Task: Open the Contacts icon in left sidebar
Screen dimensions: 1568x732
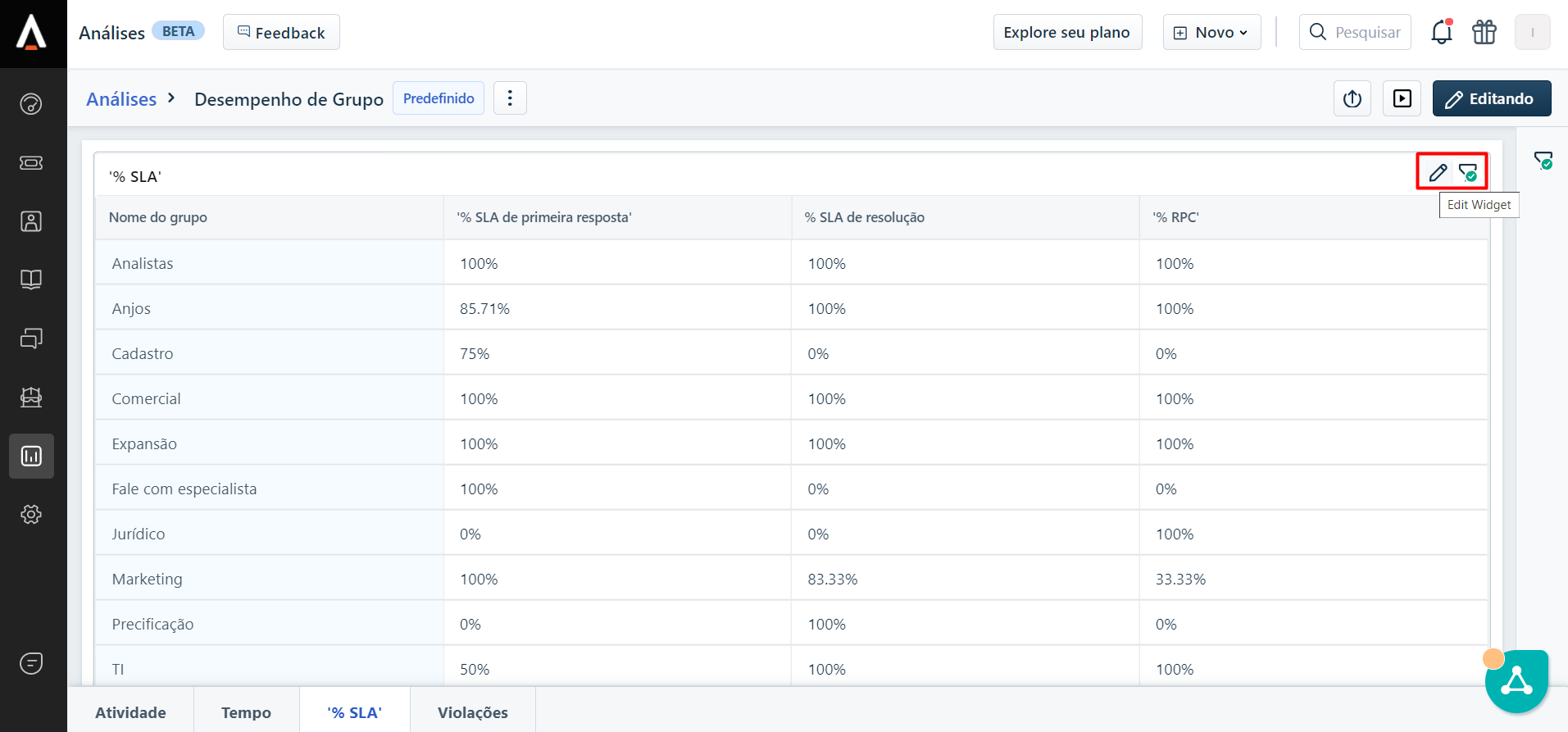Action: [x=31, y=221]
